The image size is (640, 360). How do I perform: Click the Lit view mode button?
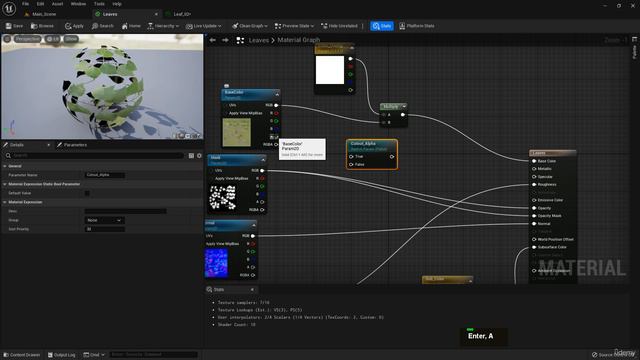[x=53, y=39]
